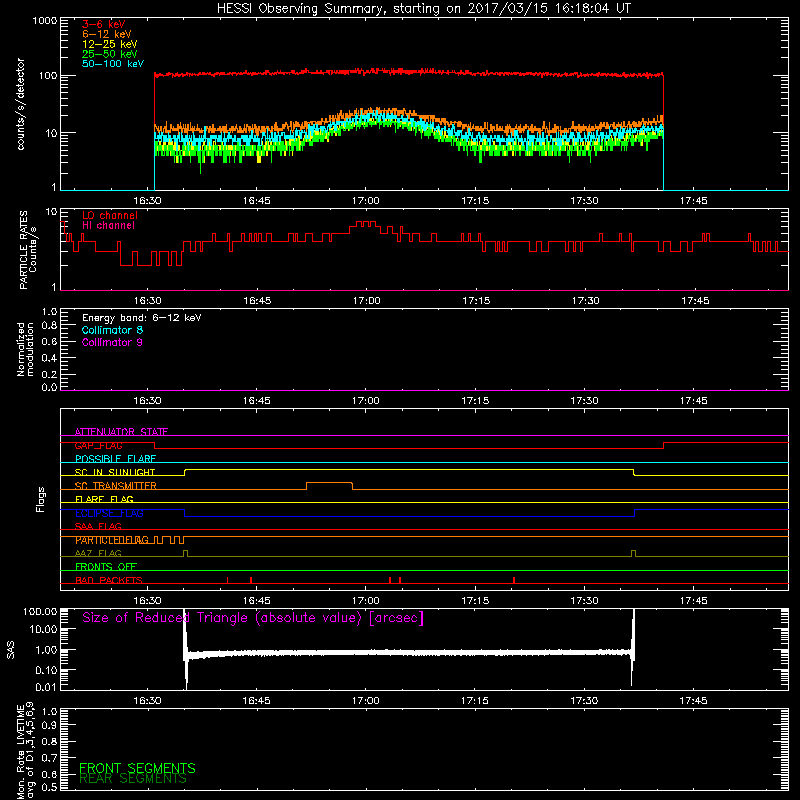The height and width of the screenshot is (800, 800).
Task: Click the SC_IN_SUNLIGHT flag label
Action: [115, 472]
